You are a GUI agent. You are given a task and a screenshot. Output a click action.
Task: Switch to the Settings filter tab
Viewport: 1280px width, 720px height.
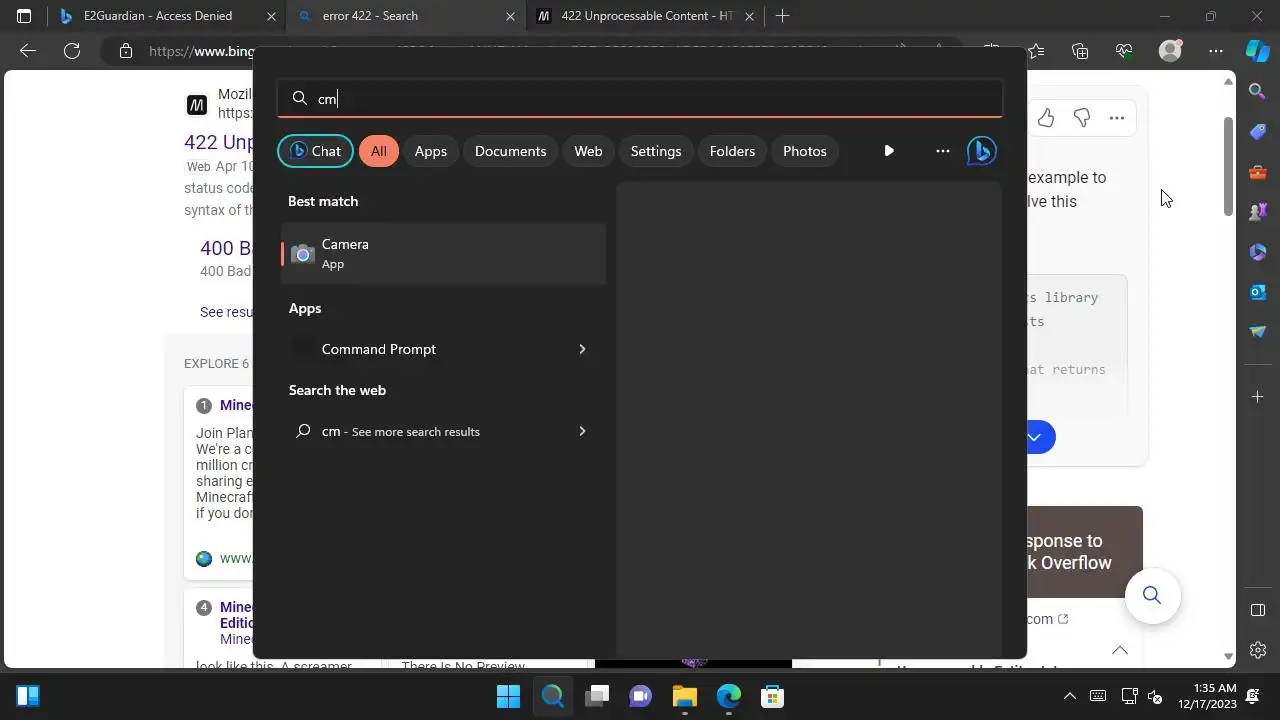point(656,151)
